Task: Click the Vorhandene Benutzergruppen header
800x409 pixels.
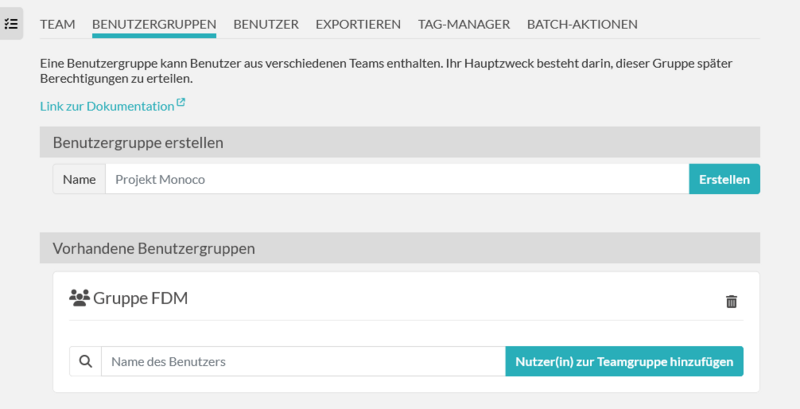Action: [400, 248]
